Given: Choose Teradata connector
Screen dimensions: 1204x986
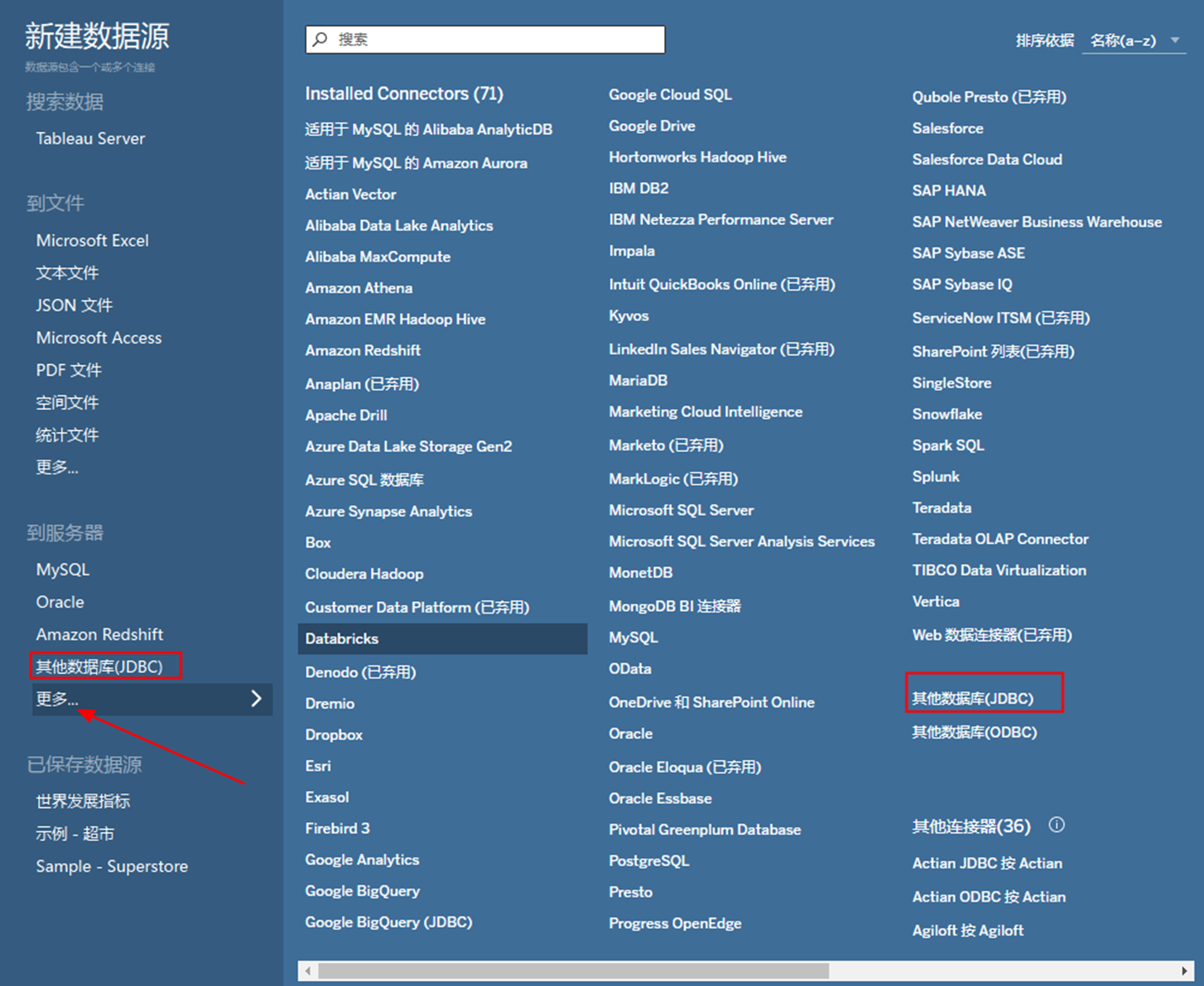Looking at the screenshot, I should pos(942,507).
